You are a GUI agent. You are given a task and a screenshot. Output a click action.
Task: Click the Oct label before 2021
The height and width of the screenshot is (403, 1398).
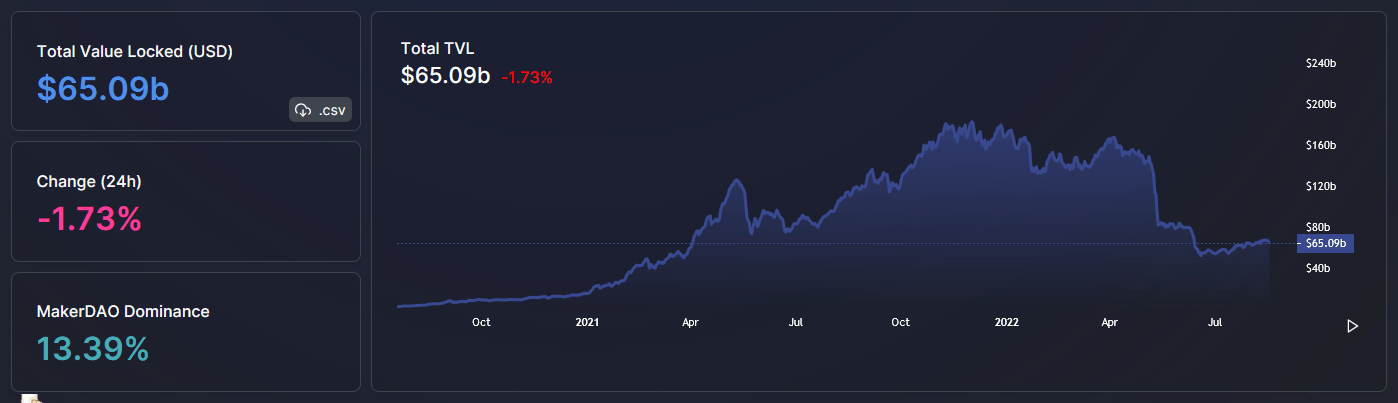pyautogui.click(x=481, y=322)
